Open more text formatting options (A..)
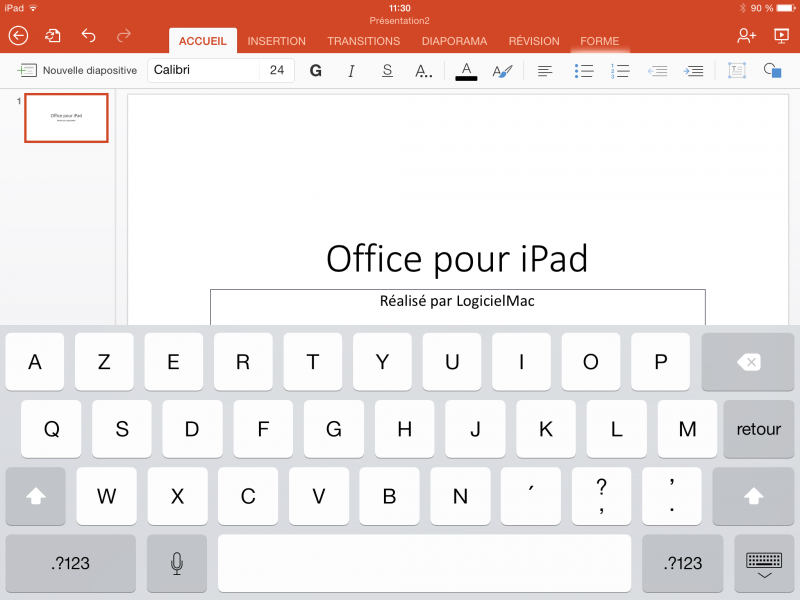Viewport: 800px width, 600px height. (423, 70)
